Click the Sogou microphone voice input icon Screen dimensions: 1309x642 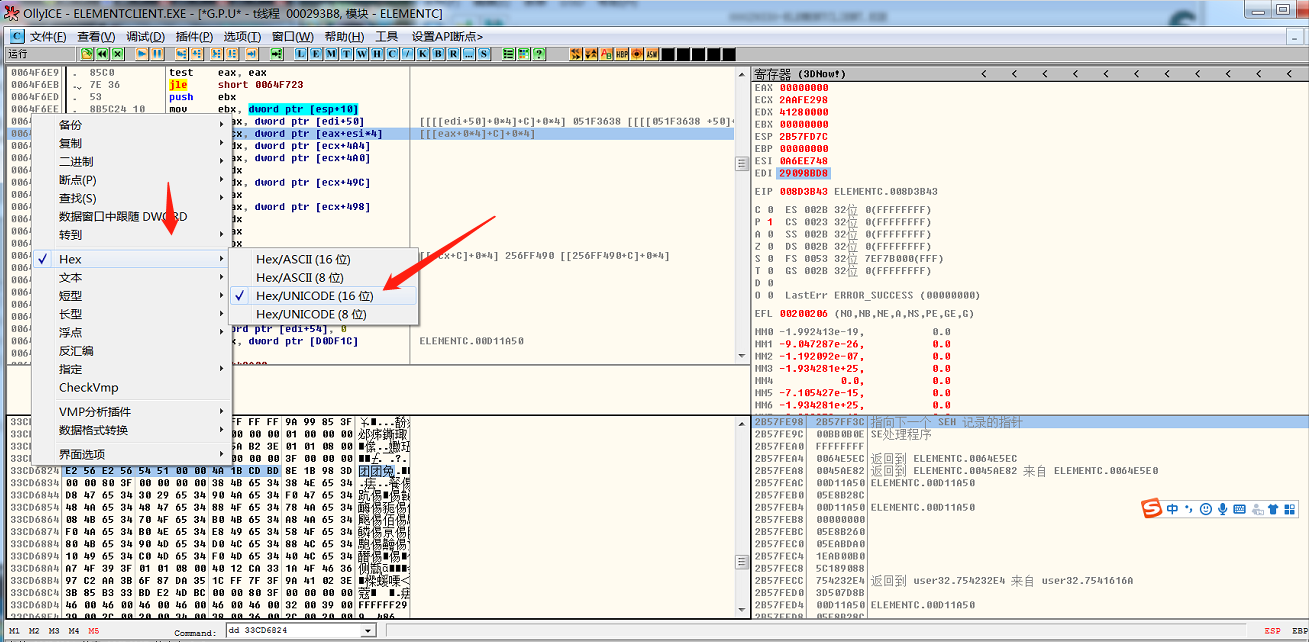click(1222, 509)
